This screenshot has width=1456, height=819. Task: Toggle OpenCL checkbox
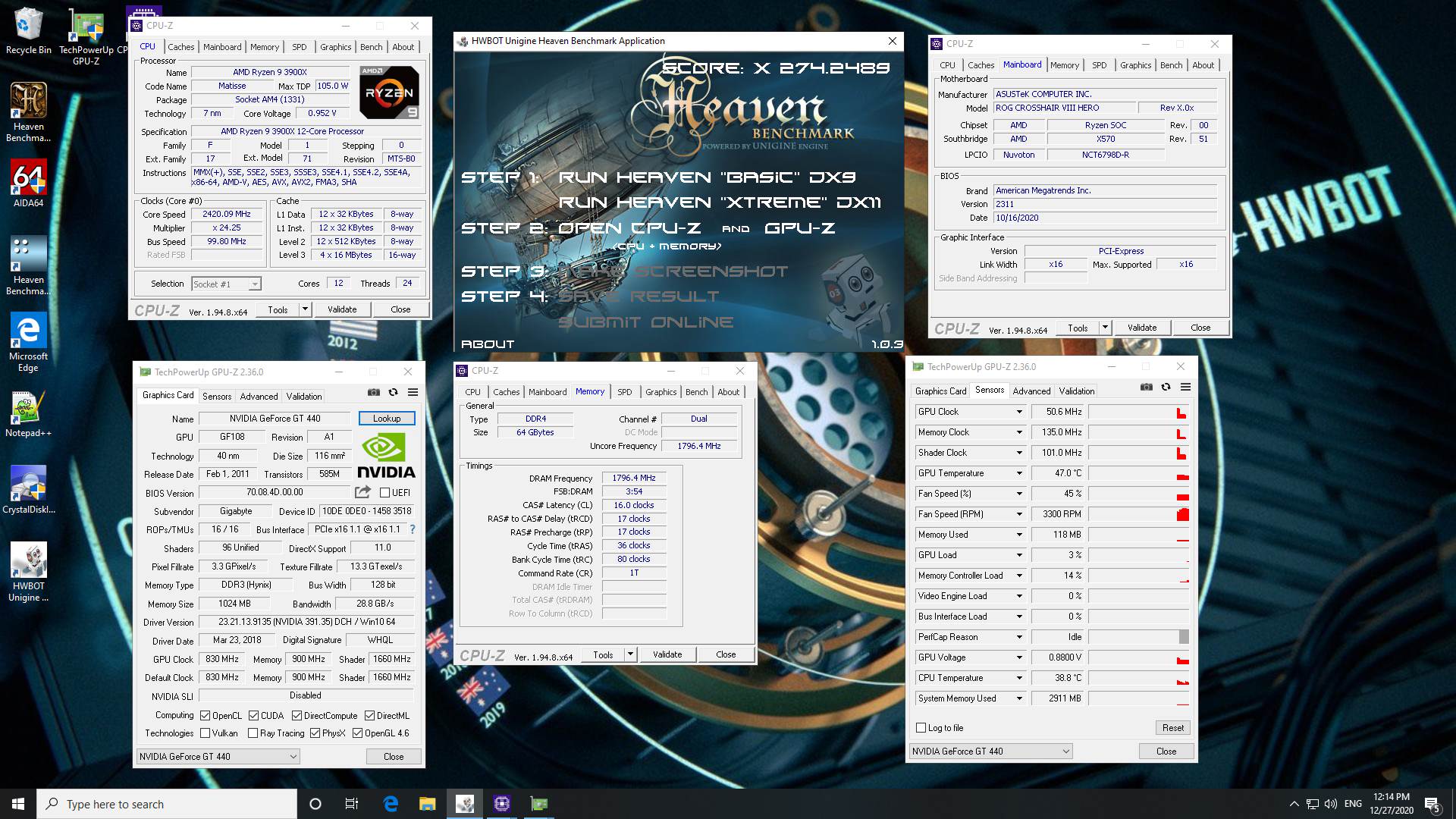tap(205, 716)
